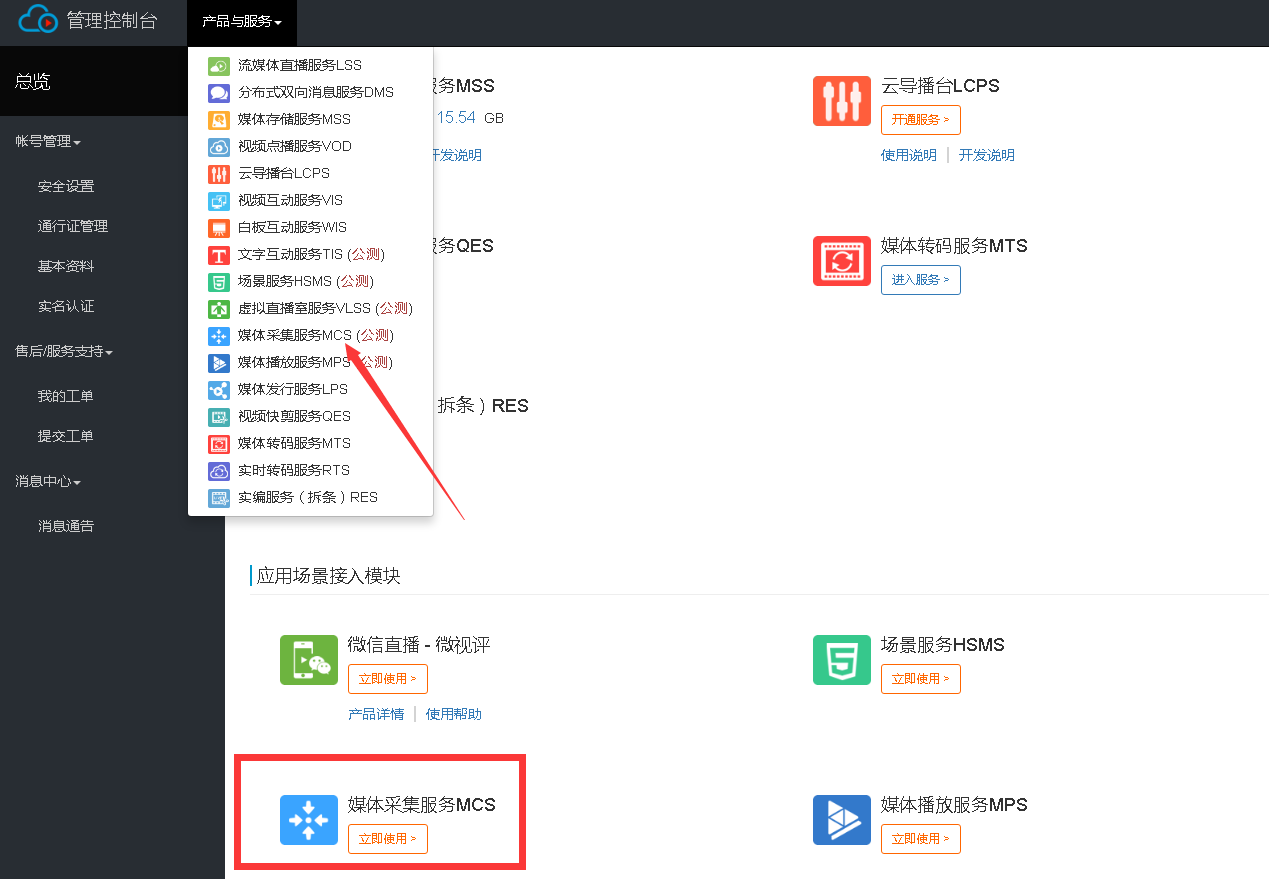Click the QES video editing icon in menu
Image resolution: width=1269 pixels, height=879 pixels.
pos(219,417)
